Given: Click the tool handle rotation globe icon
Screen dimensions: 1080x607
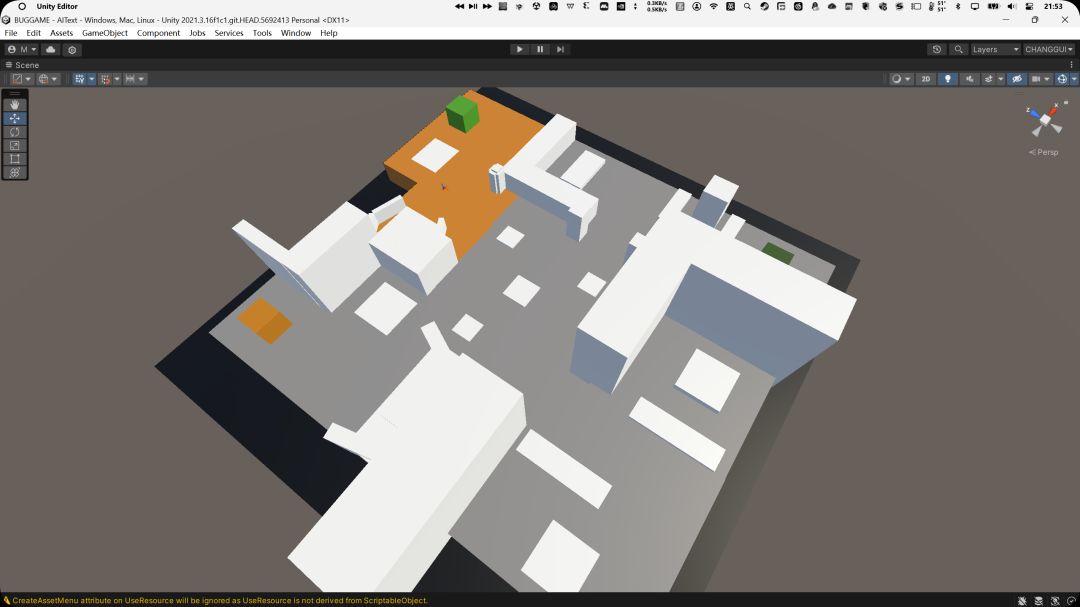Looking at the screenshot, I should pyautogui.click(x=43, y=79).
